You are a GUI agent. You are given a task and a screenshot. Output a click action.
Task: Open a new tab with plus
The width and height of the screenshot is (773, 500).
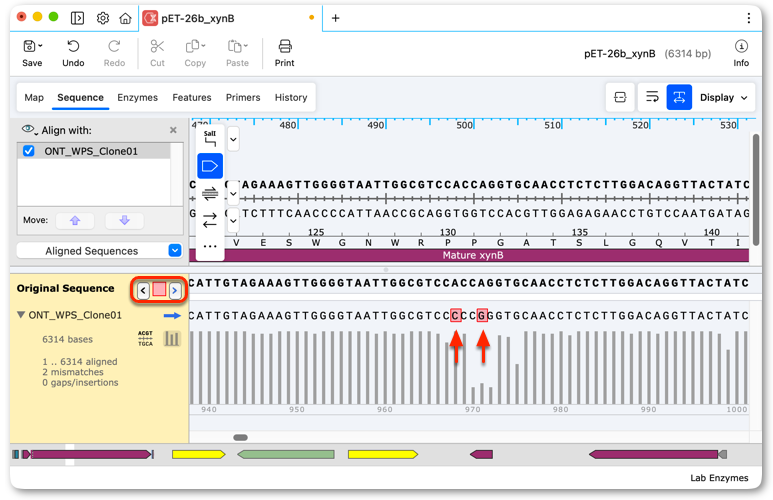335,18
